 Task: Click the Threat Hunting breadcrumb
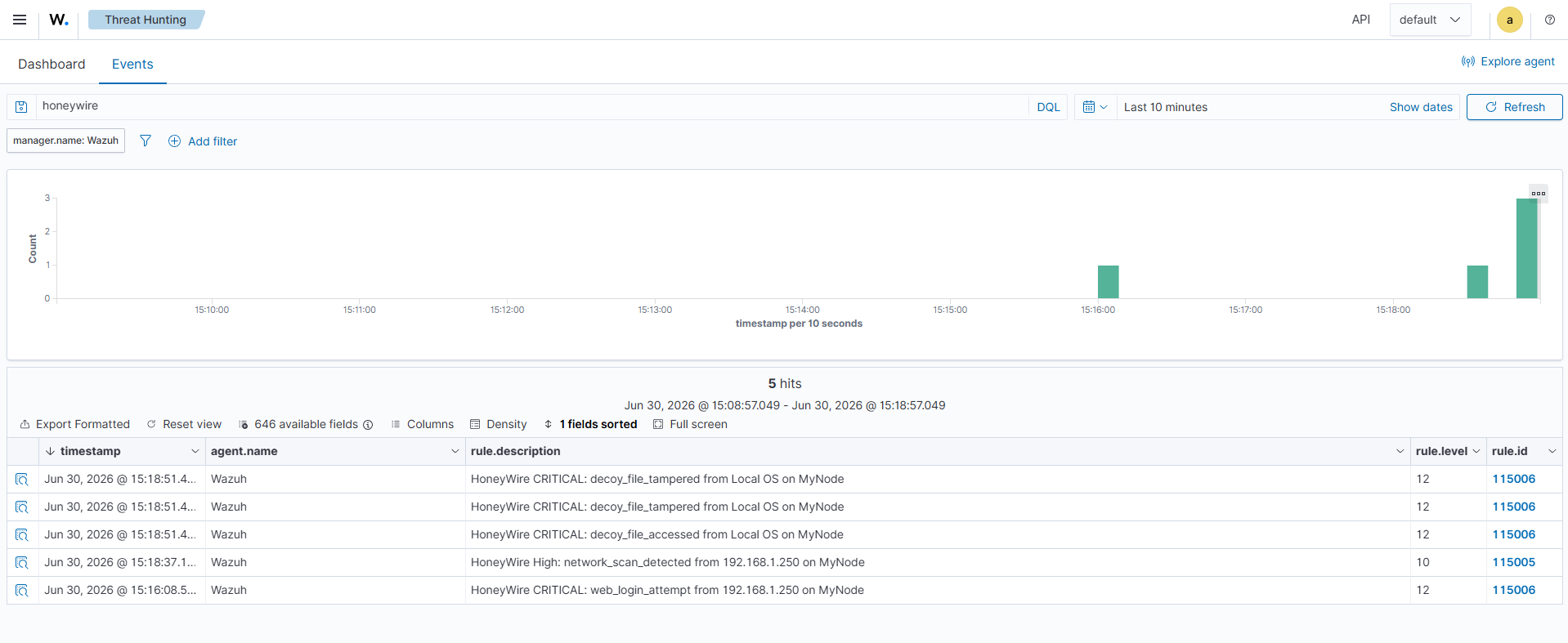(x=146, y=20)
